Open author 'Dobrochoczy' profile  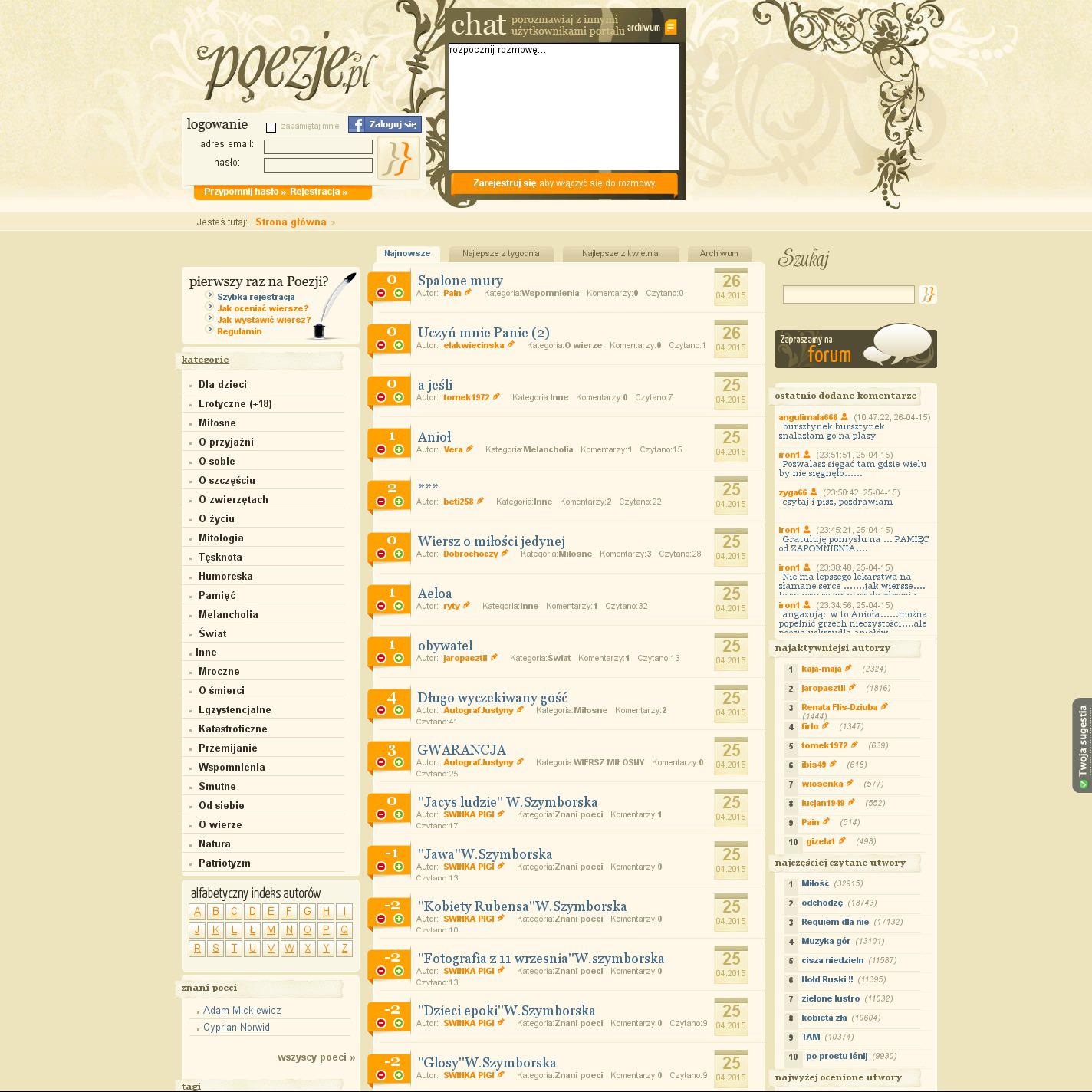[471, 554]
